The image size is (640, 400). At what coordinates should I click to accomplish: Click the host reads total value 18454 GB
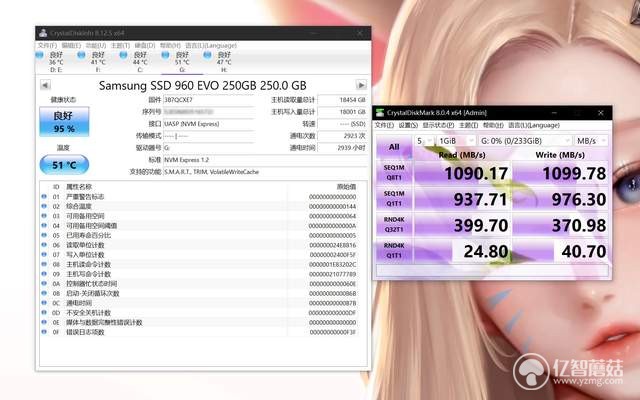click(342, 100)
